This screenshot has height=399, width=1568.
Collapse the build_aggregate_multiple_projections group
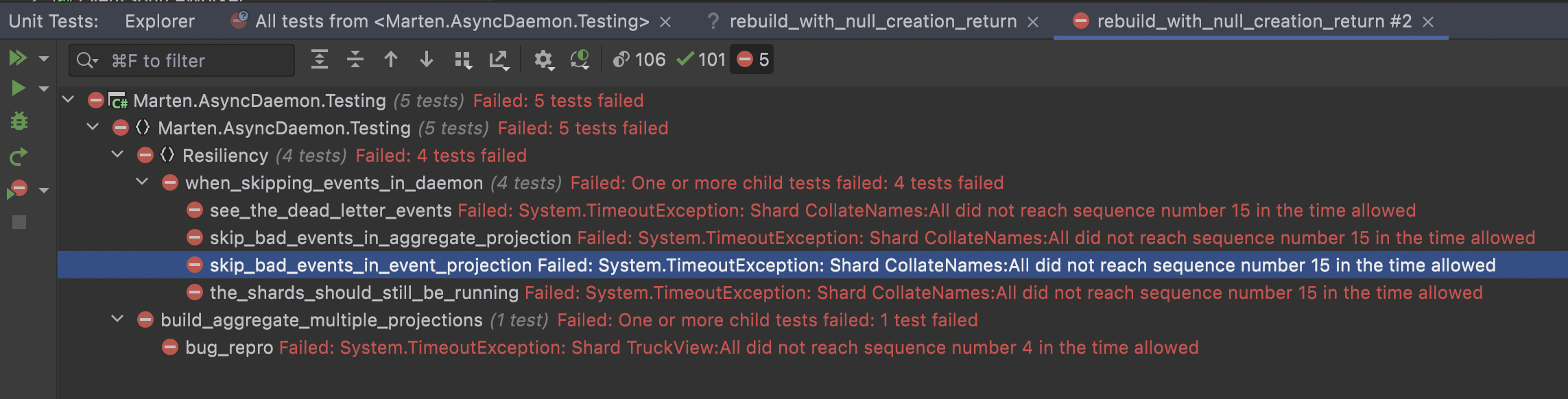point(117,319)
